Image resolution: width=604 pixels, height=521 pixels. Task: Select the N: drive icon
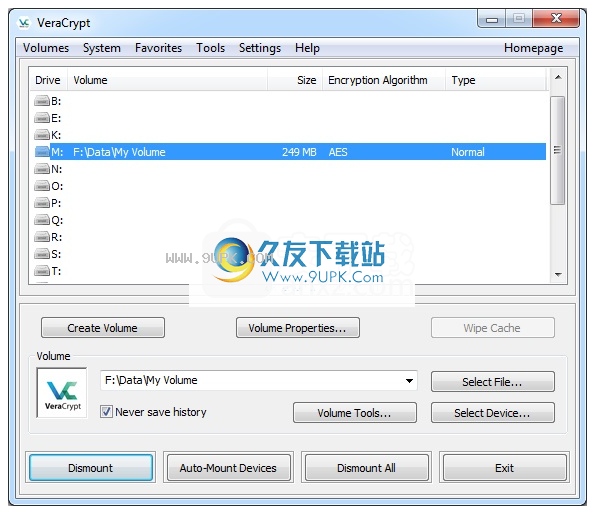click(x=42, y=169)
